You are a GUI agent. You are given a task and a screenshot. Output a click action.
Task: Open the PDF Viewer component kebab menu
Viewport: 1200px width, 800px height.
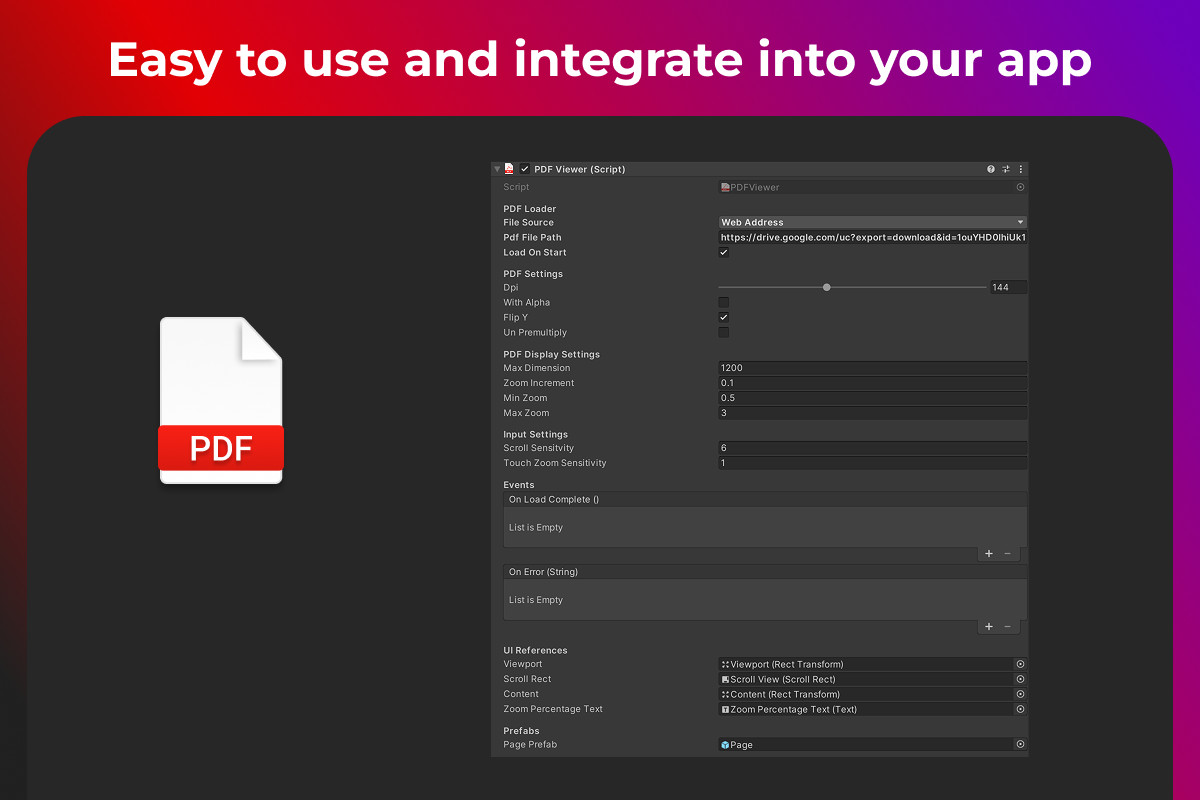click(x=1020, y=169)
